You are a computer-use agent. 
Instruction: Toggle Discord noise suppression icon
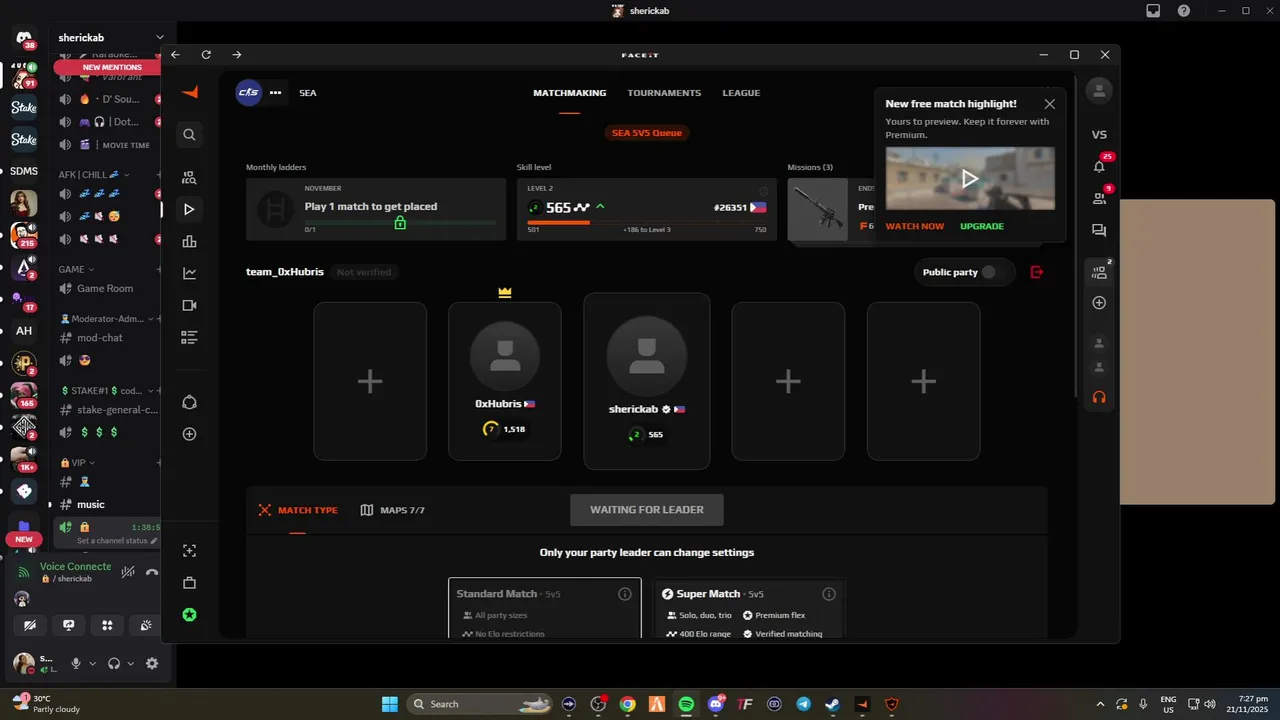(128, 572)
